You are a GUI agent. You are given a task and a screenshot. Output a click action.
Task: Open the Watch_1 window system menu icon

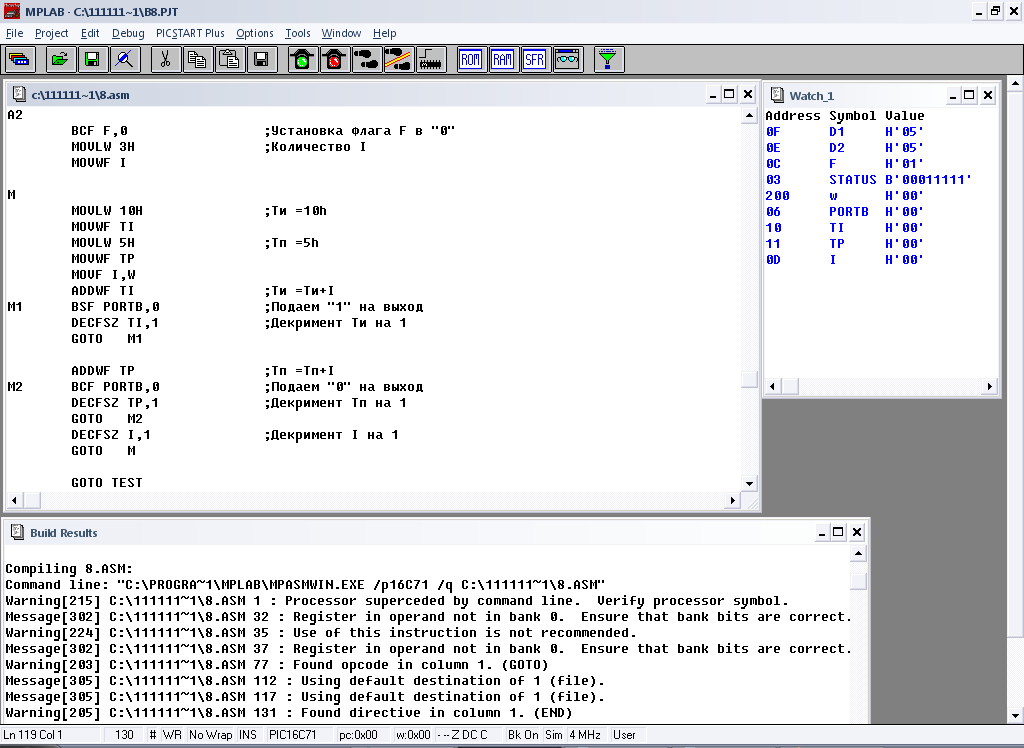[776, 96]
